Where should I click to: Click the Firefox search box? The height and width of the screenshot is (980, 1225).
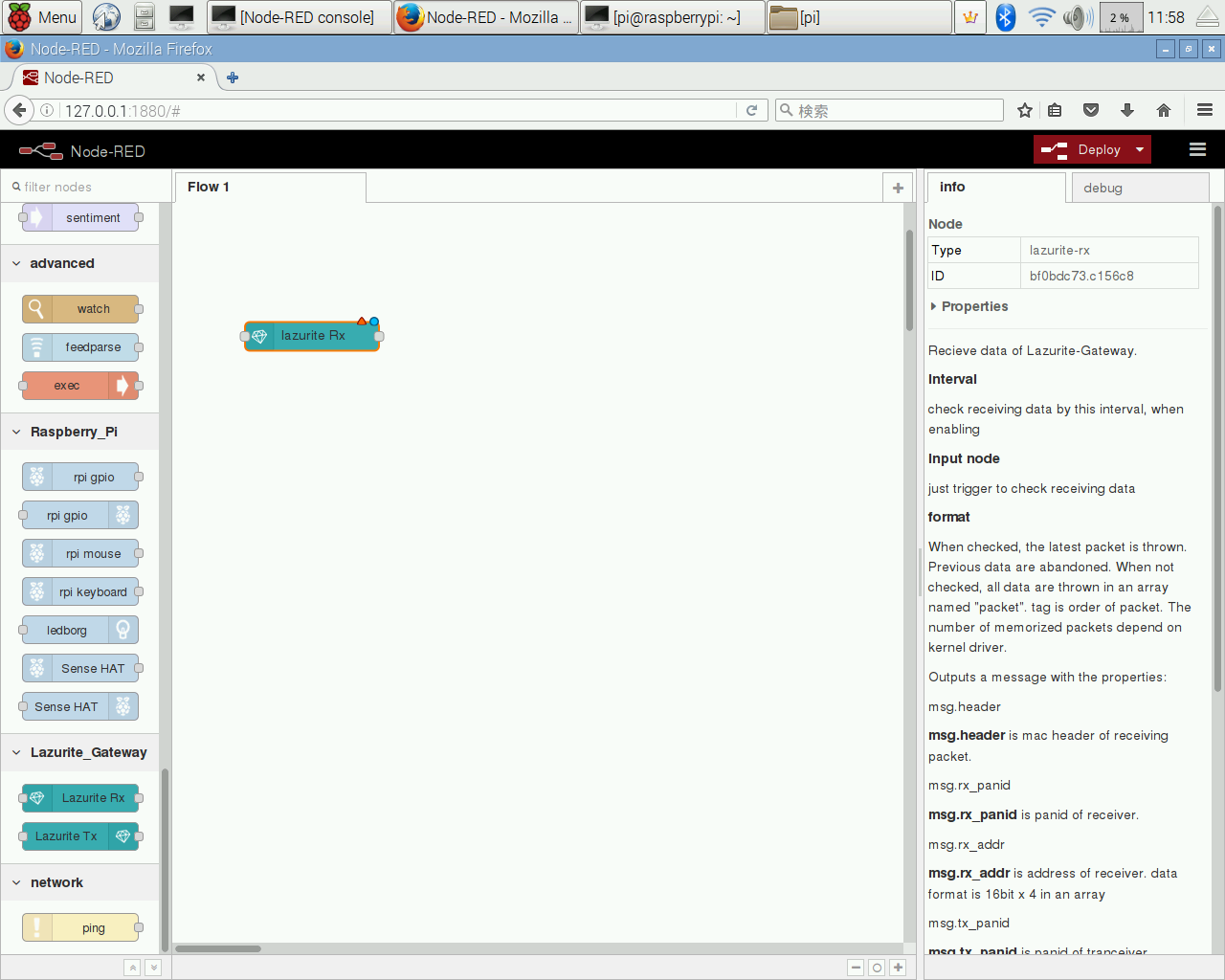tap(889, 110)
